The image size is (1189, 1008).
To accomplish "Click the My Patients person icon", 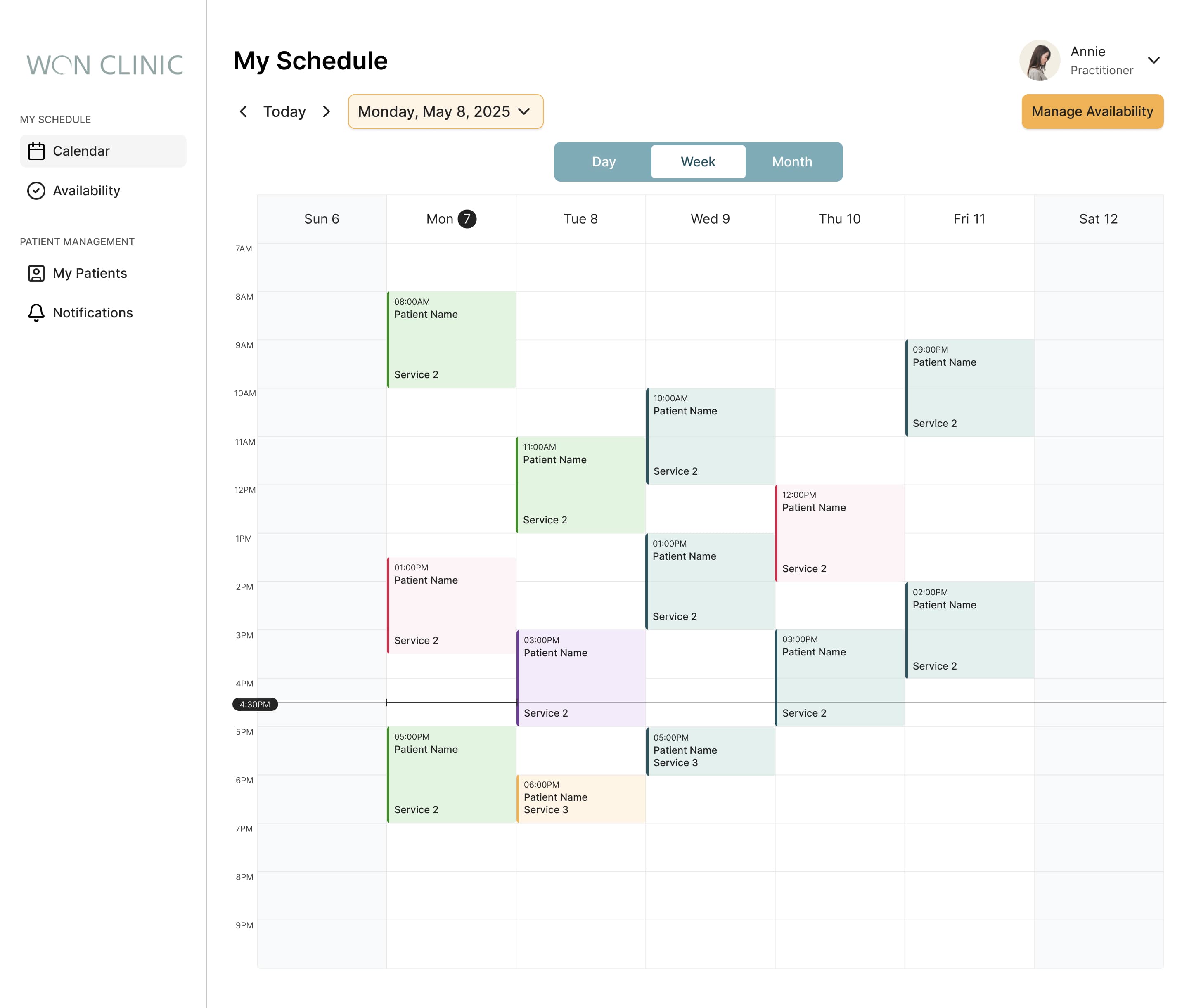I will pos(36,273).
